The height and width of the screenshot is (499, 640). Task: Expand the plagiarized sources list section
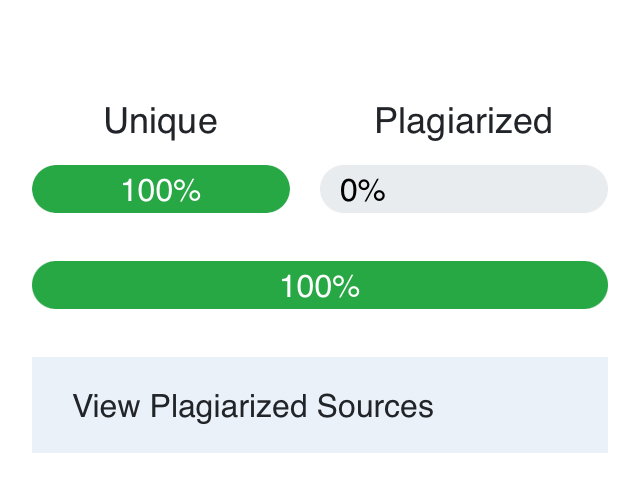click(x=320, y=405)
